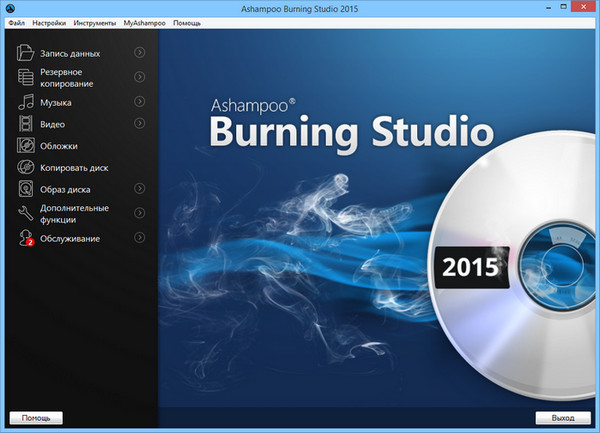Click the Обслуживание icon with red badge

point(26,238)
